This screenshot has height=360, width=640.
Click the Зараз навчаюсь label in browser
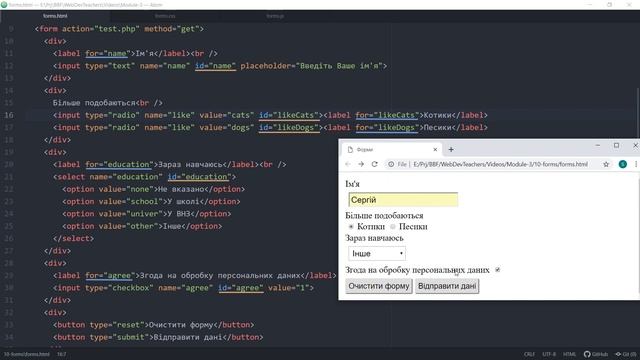[x=374, y=238]
